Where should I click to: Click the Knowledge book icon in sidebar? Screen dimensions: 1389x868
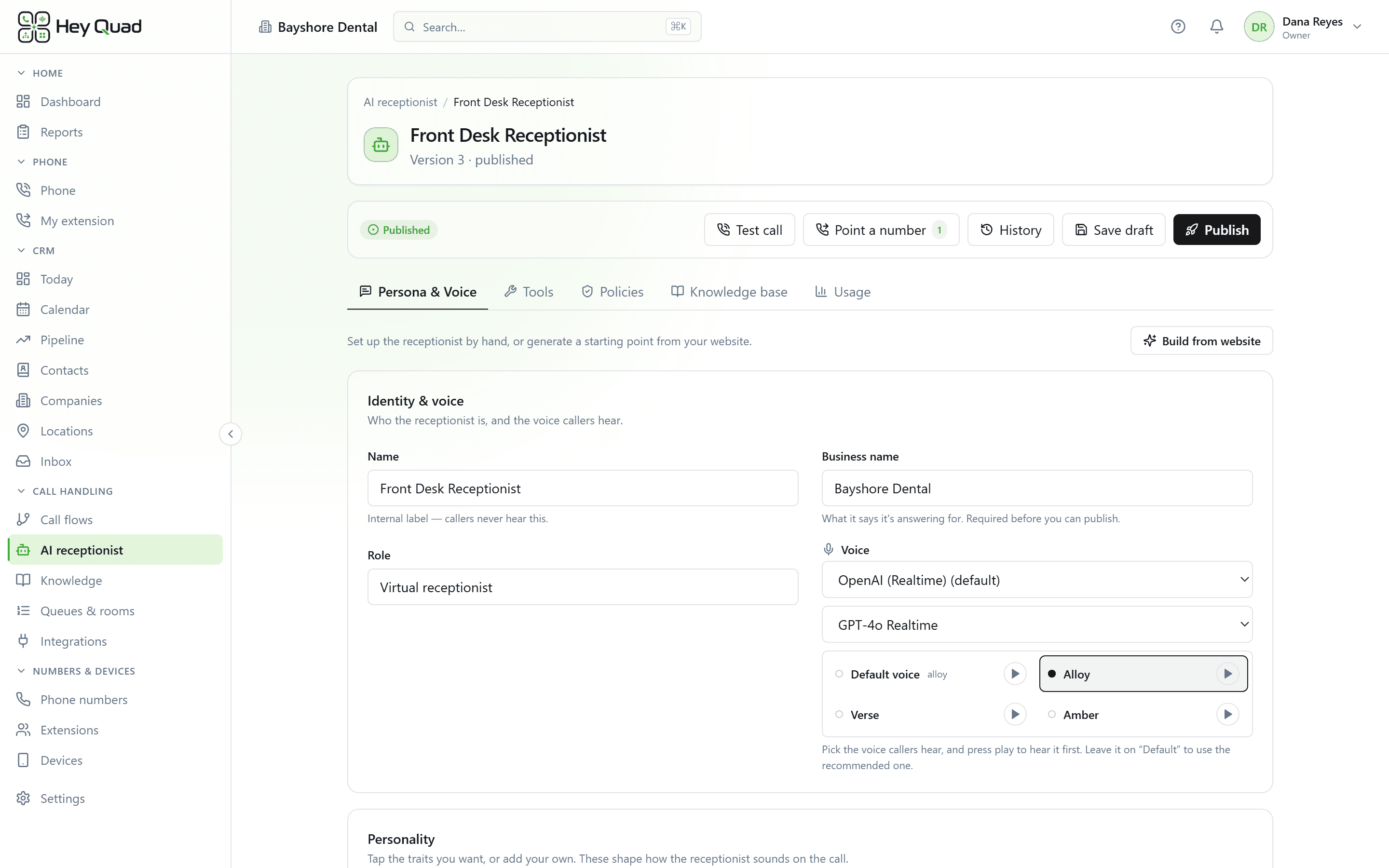(23, 581)
